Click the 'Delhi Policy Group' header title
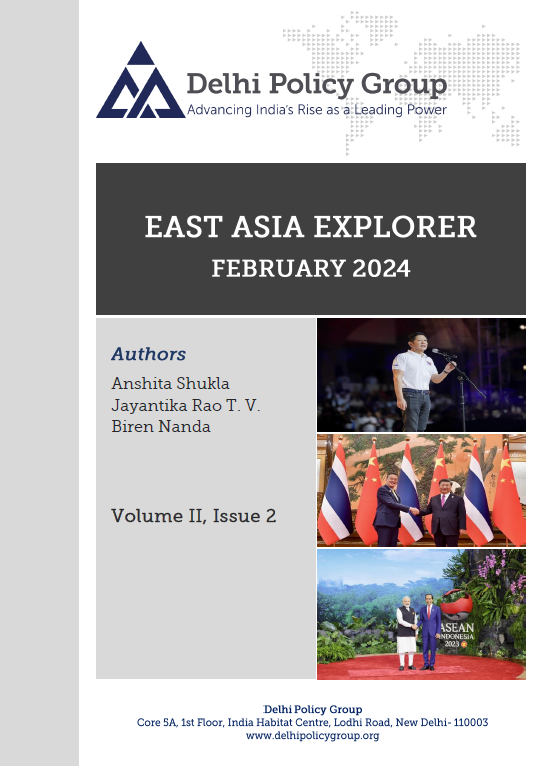The height and width of the screenshot is (768, 542). (x=316, y=84)
